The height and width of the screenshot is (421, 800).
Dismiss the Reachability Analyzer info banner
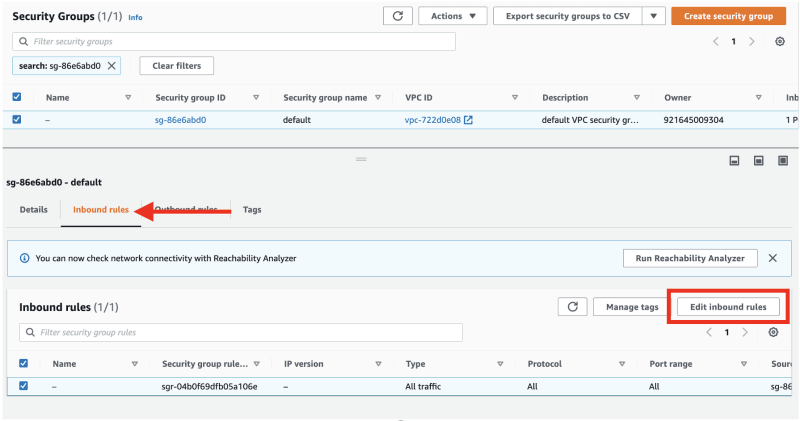coord(773,258)
